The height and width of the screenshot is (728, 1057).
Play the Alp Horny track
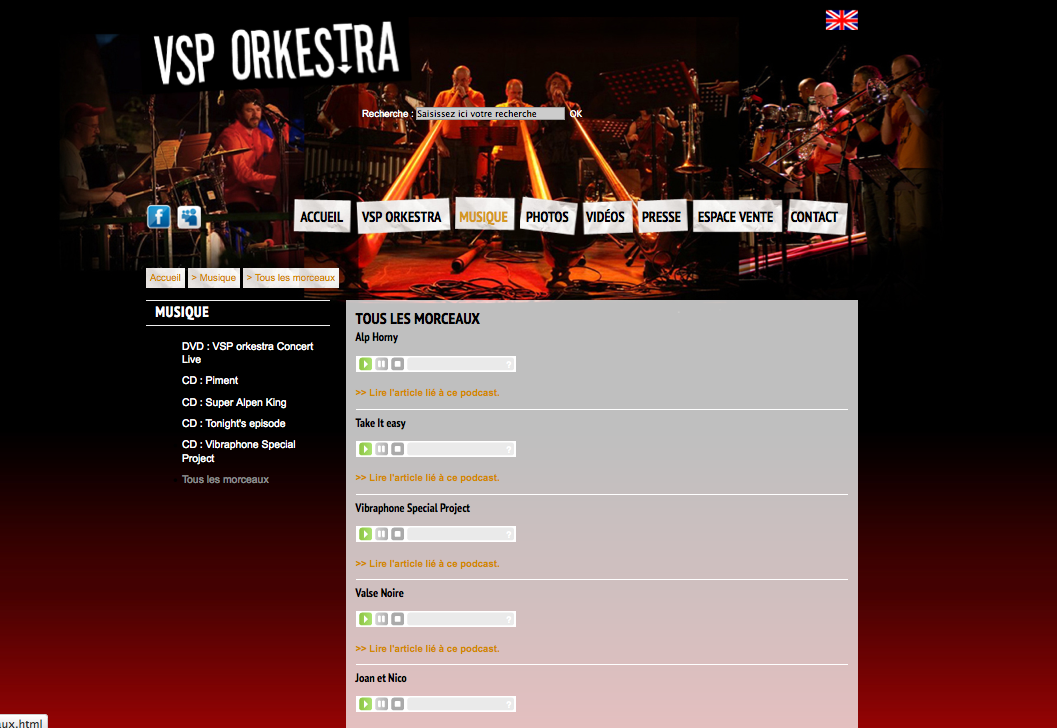[365, 364]
